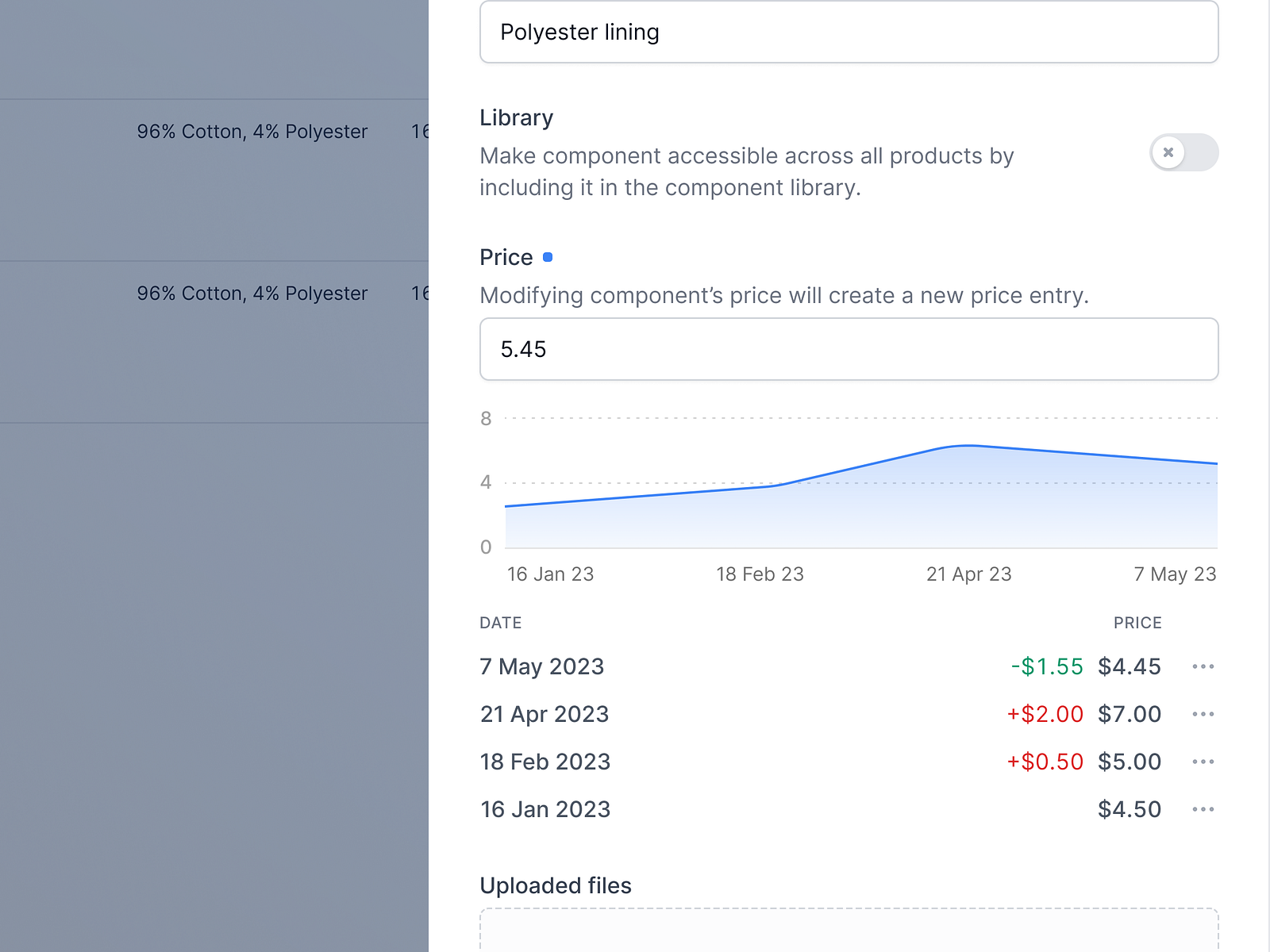This screenshot has height=952, width=1270.
Task: Click the chart peak near 21 Apr 23
Action: [x=964, y=446]
